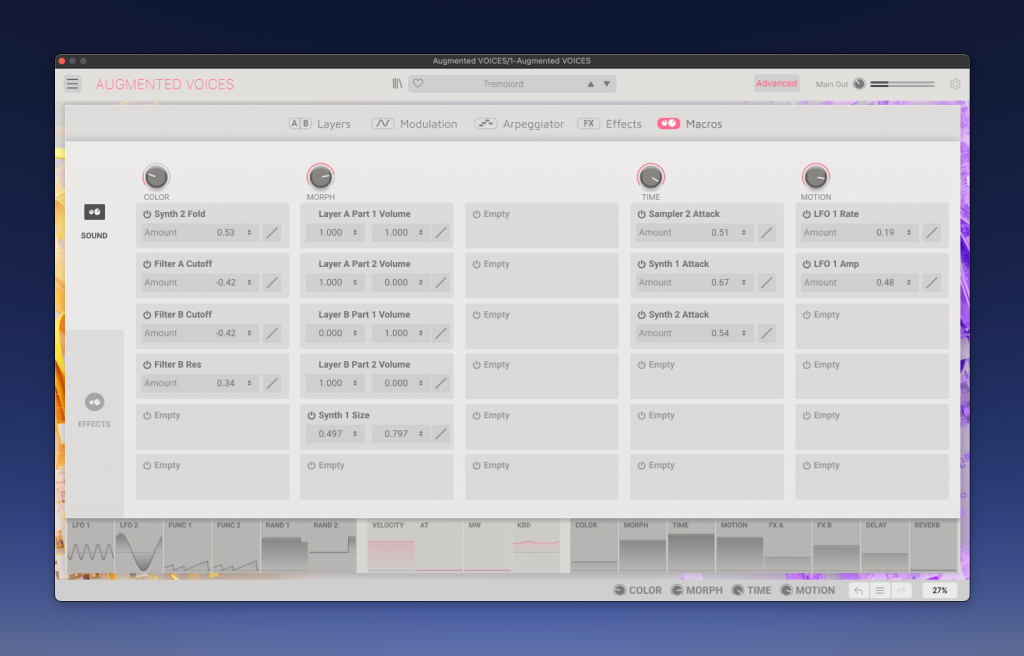Adjust the Filter B Res amount stepper
Image resolution: width=1024 pixels, height=656 pixels.
click(x=247, y=383)
